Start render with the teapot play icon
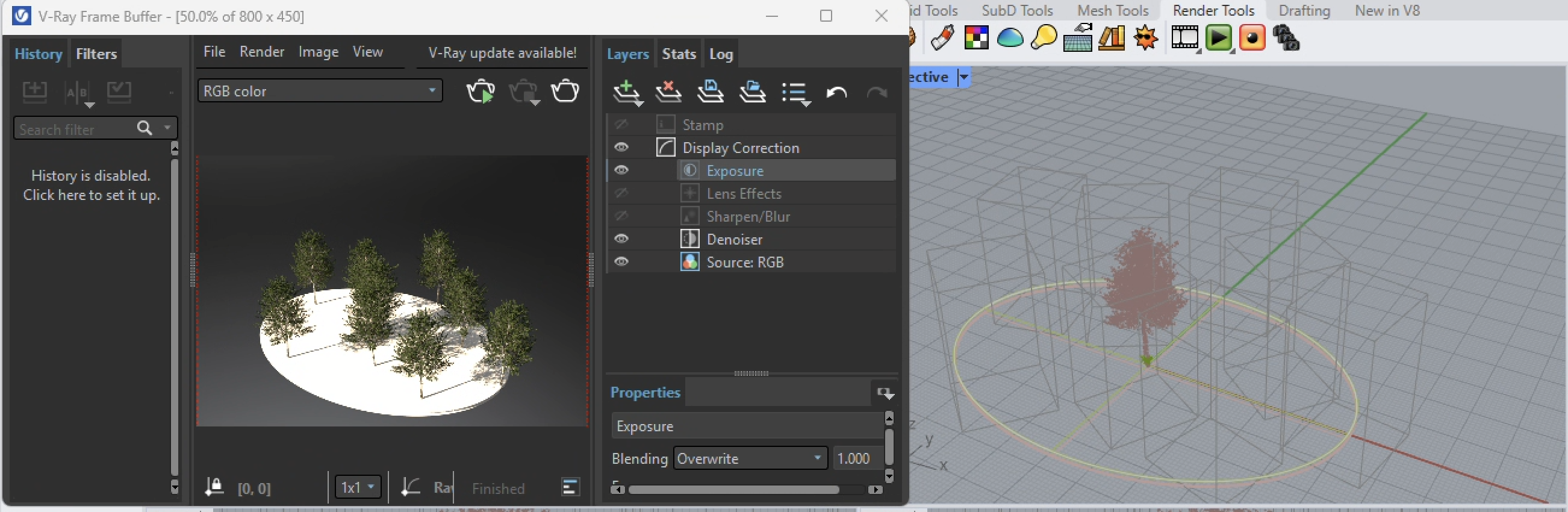 pos(481,92)
